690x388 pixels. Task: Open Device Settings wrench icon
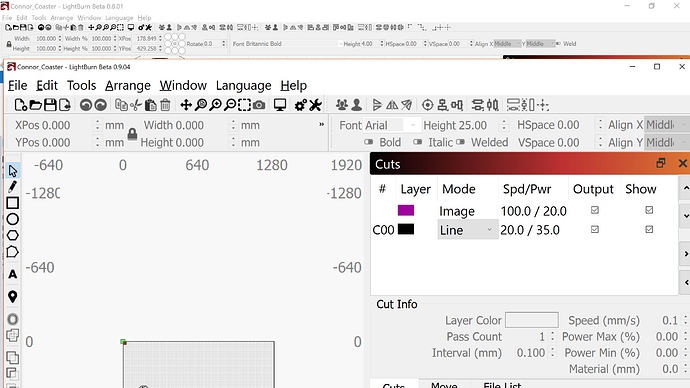[315, 105]
